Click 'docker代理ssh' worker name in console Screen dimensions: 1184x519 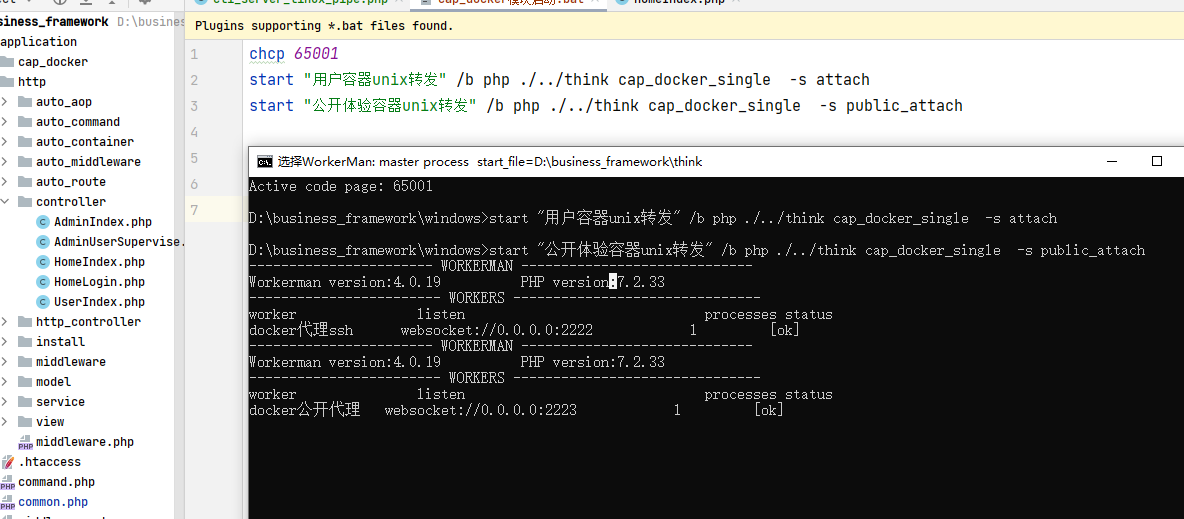301,330
